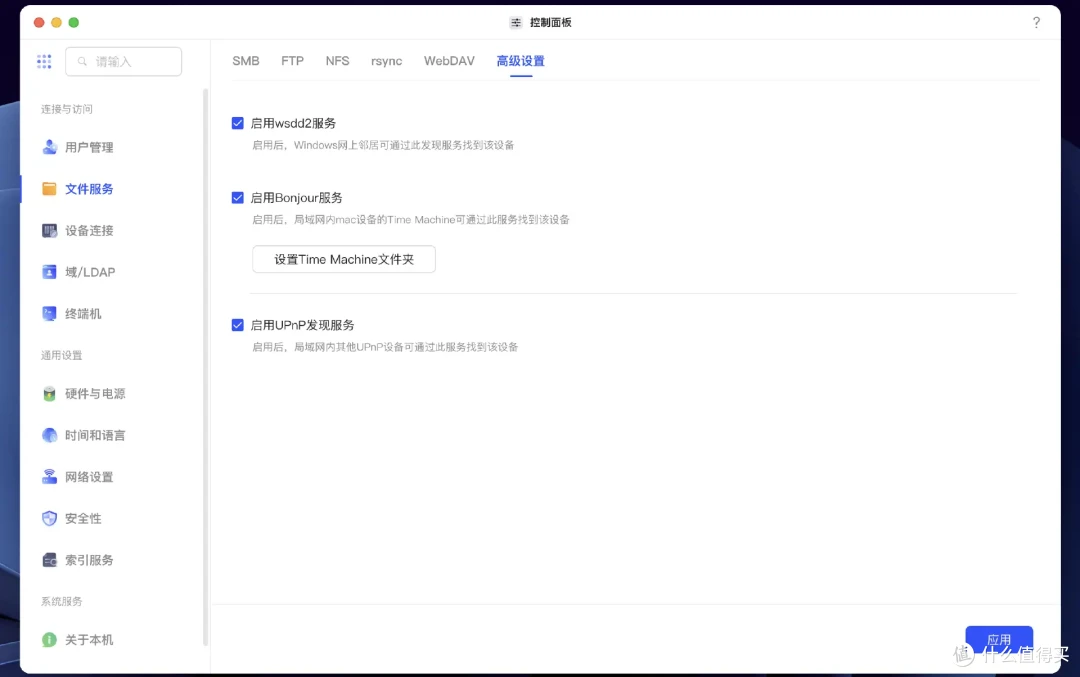
Task: Click the 设备连接 icon
Action: pos(50,230)
